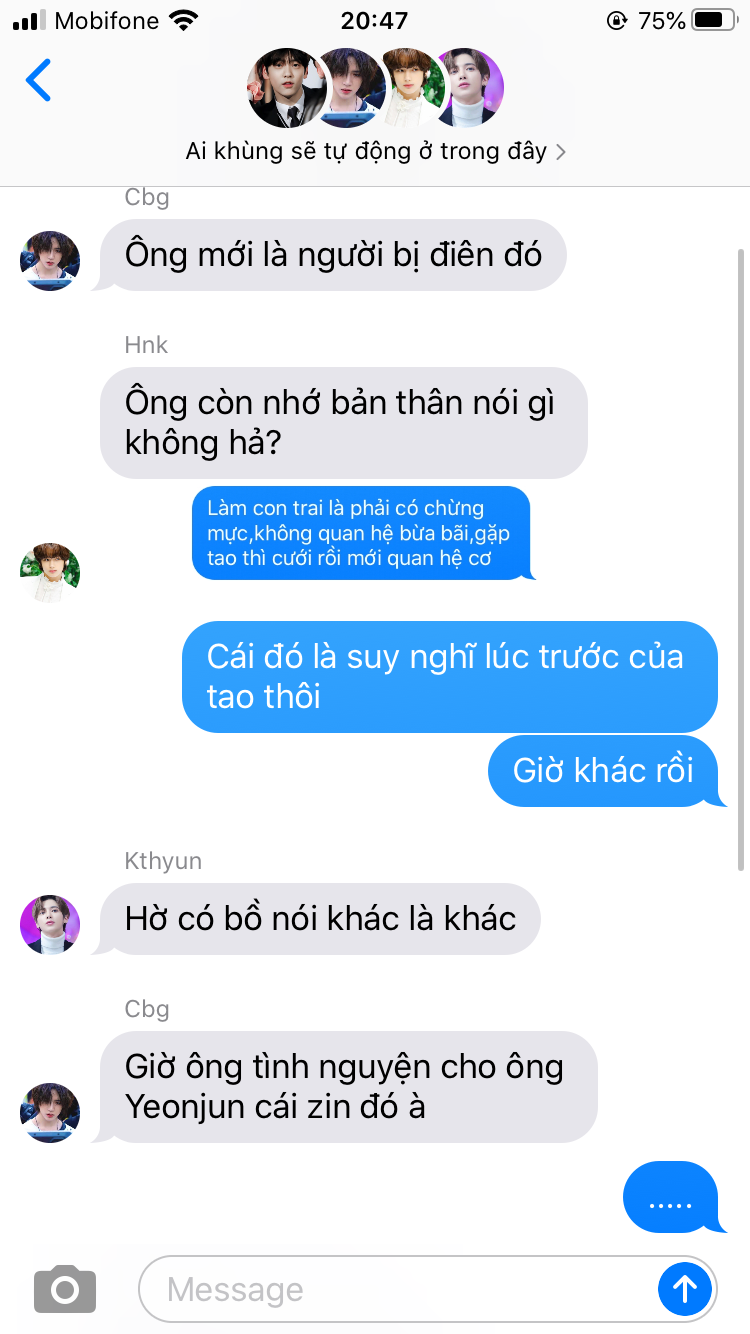Open the camera icon beside message field
The image size is (750, 1334).
click(65, 1289)
